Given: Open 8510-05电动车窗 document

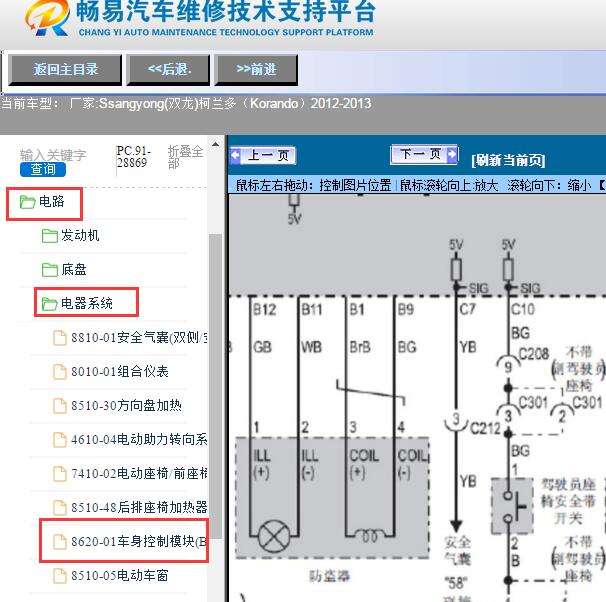Looking at the screenshot, I should [x=120, y=575].
